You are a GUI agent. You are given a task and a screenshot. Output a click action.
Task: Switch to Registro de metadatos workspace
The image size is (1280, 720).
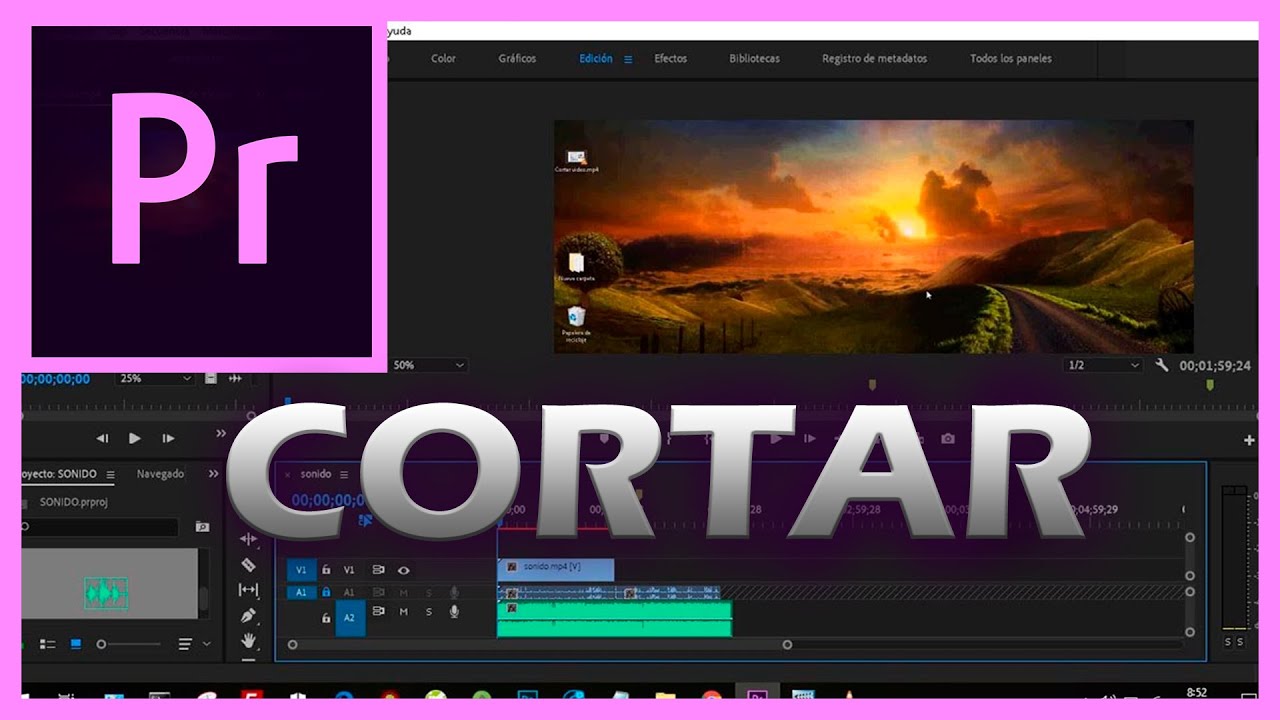click(x=874, y=59)
